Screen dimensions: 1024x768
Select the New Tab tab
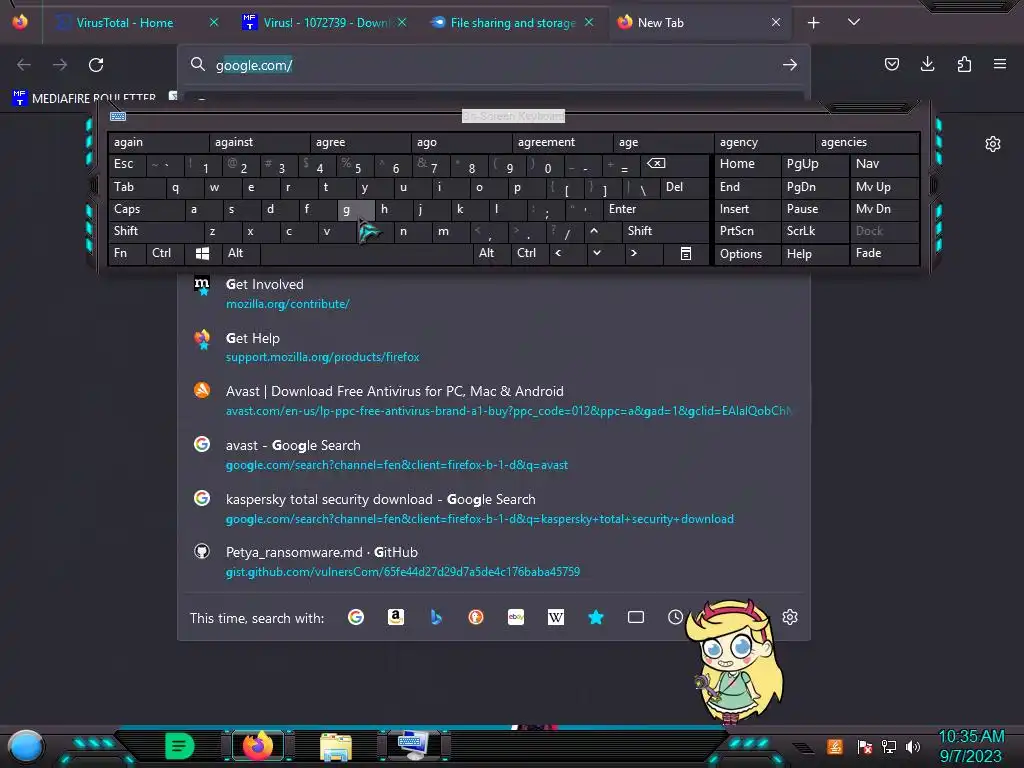click(701, 22)
